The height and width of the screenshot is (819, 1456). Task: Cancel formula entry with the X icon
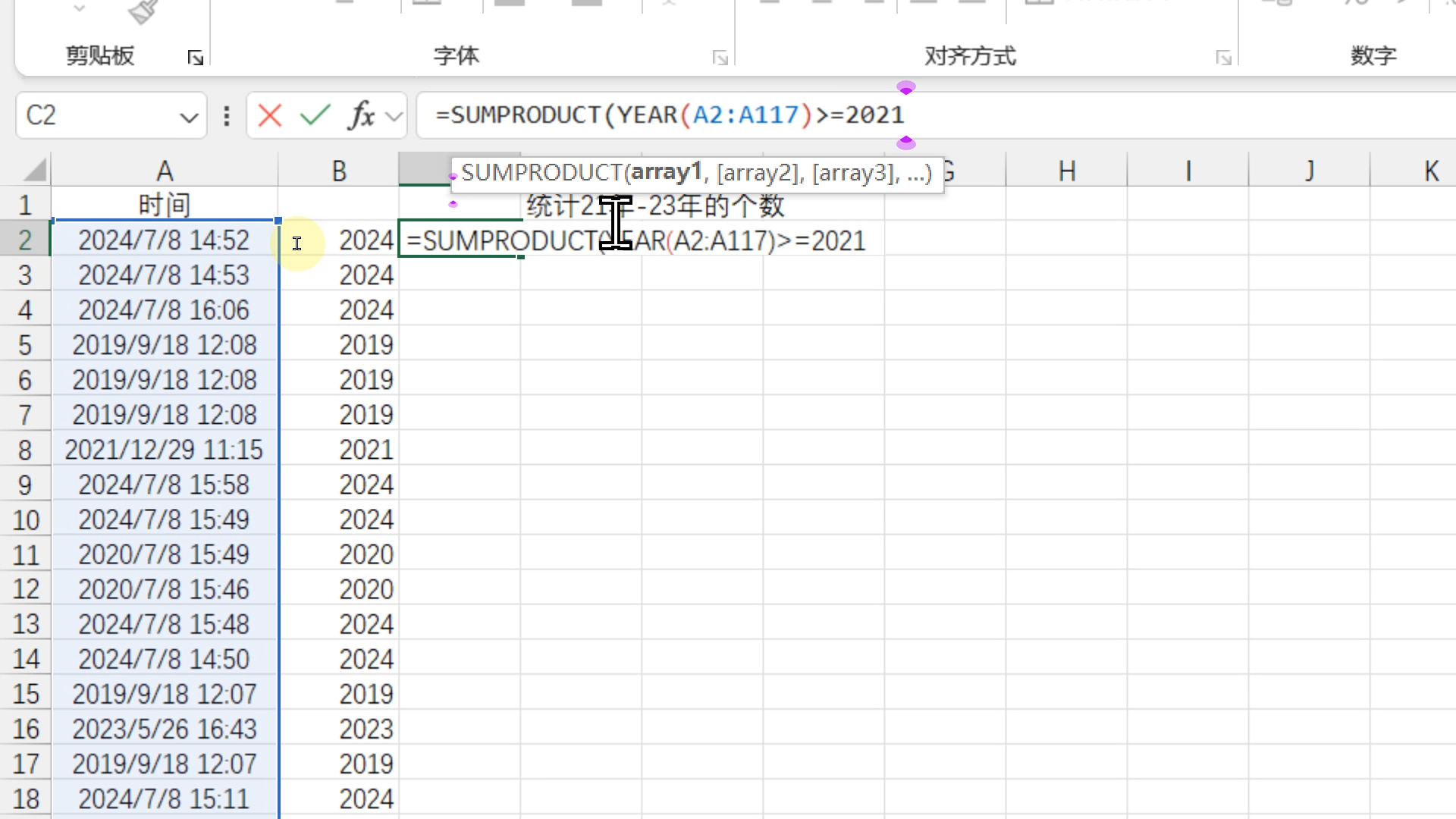point(269,116)
